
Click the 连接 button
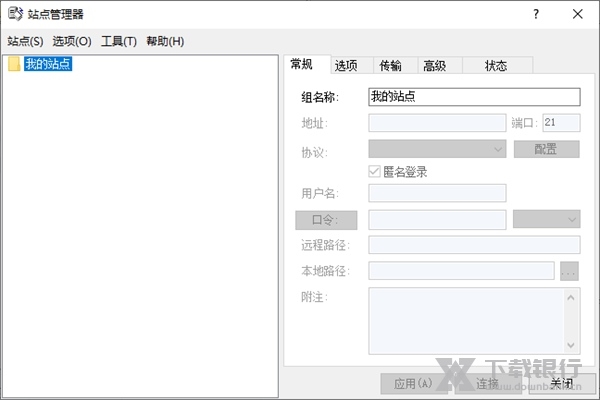tap(488, 384)
